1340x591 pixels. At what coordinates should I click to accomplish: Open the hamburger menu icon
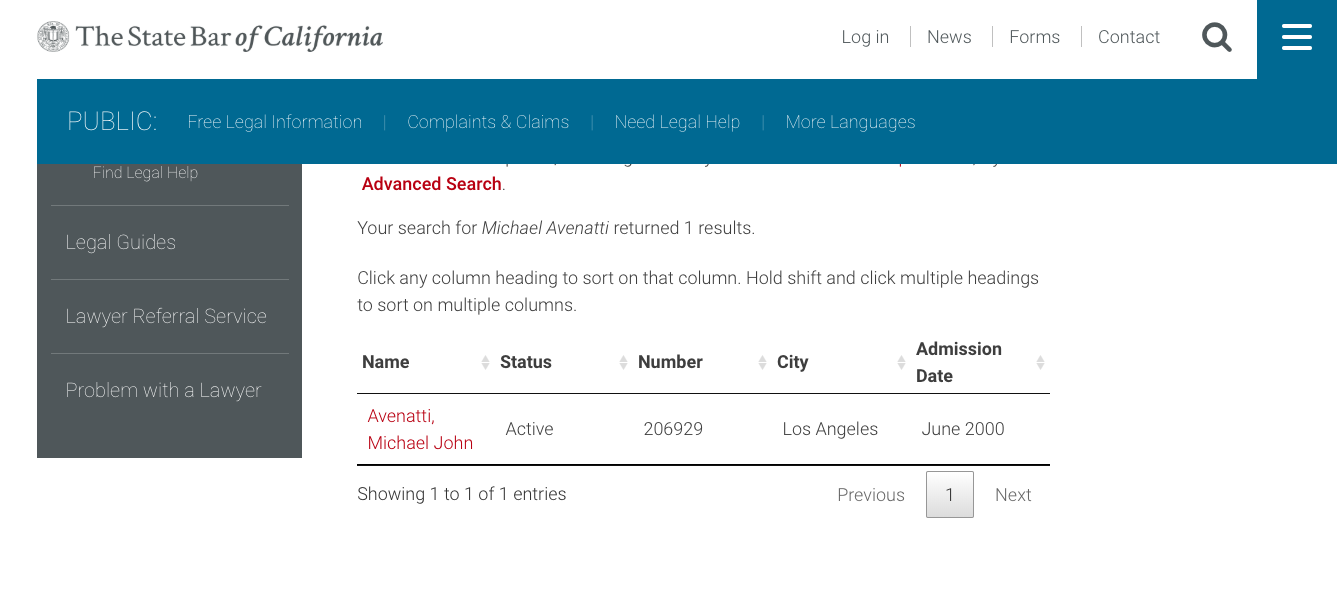click(x=1297, y=38)
